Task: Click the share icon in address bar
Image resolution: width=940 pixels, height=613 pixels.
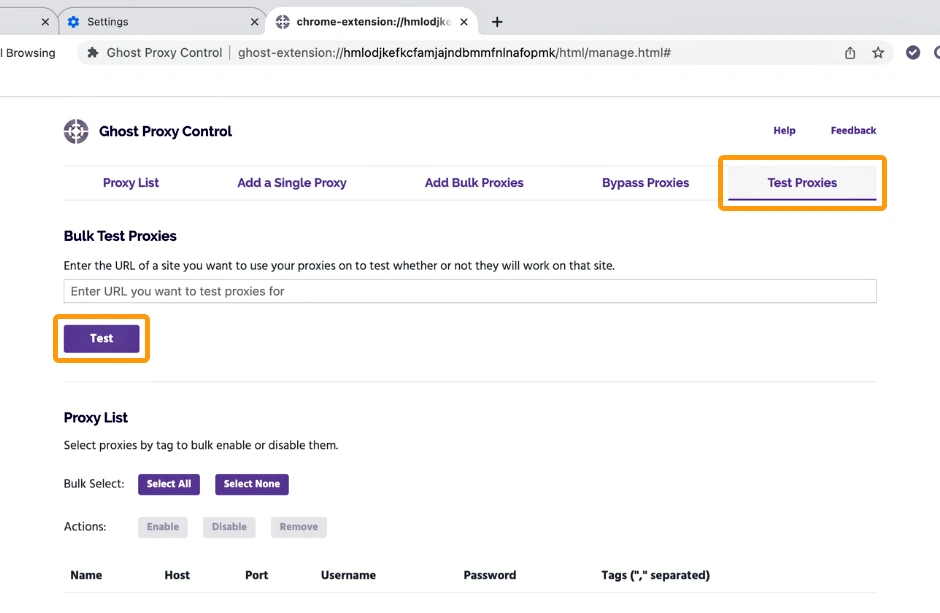Action: point(850,53)
